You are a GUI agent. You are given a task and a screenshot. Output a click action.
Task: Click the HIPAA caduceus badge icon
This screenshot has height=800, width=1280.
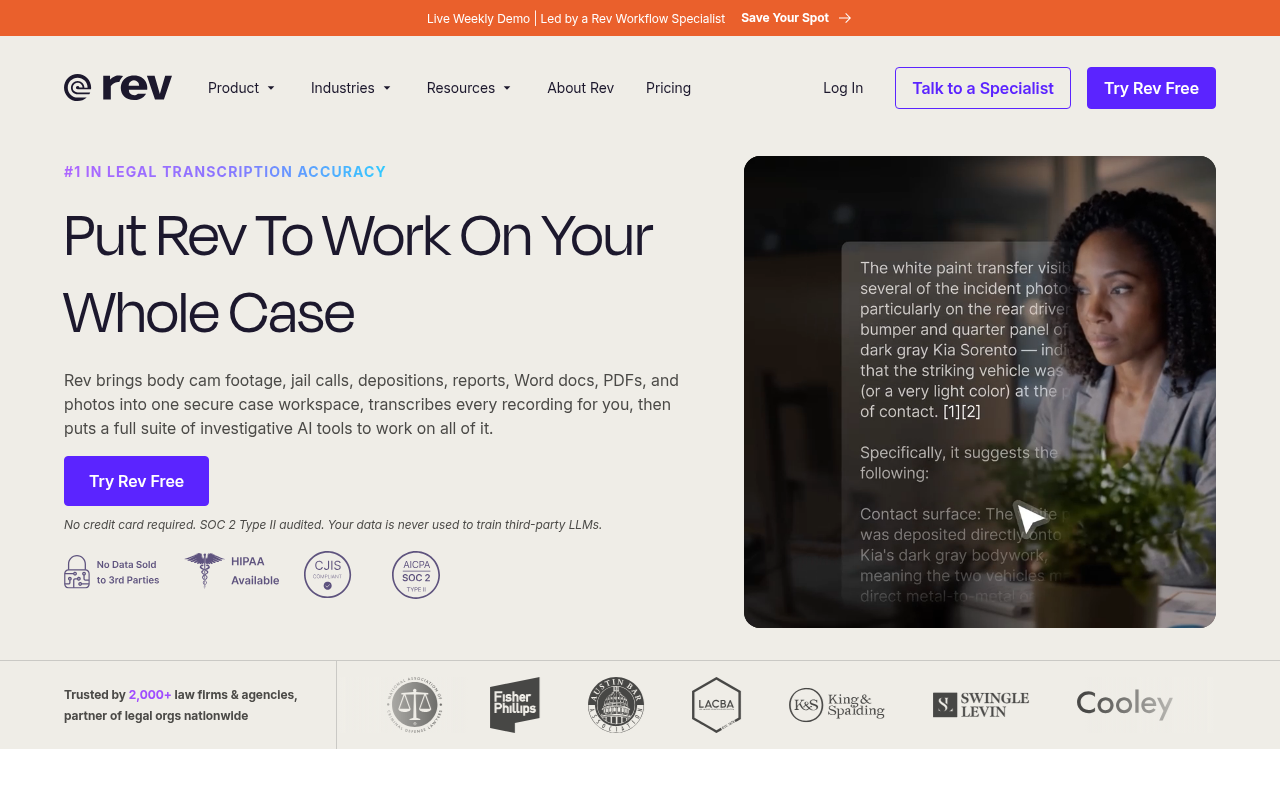point(204,570)
